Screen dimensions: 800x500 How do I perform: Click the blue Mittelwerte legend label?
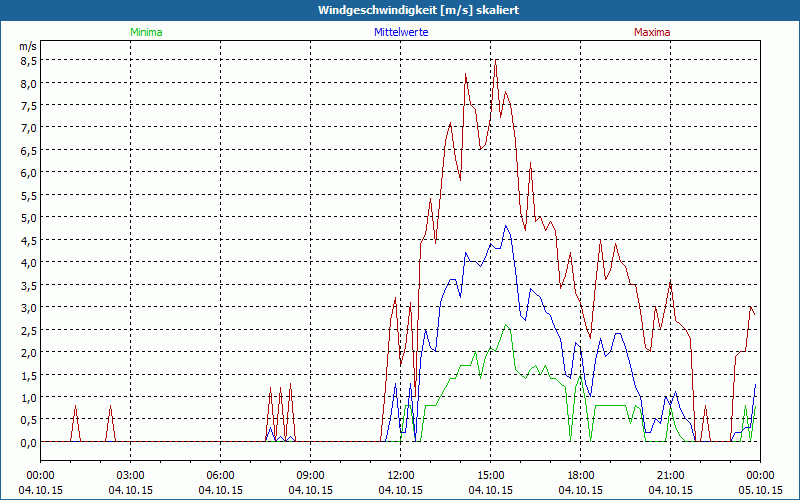point(401,32)
